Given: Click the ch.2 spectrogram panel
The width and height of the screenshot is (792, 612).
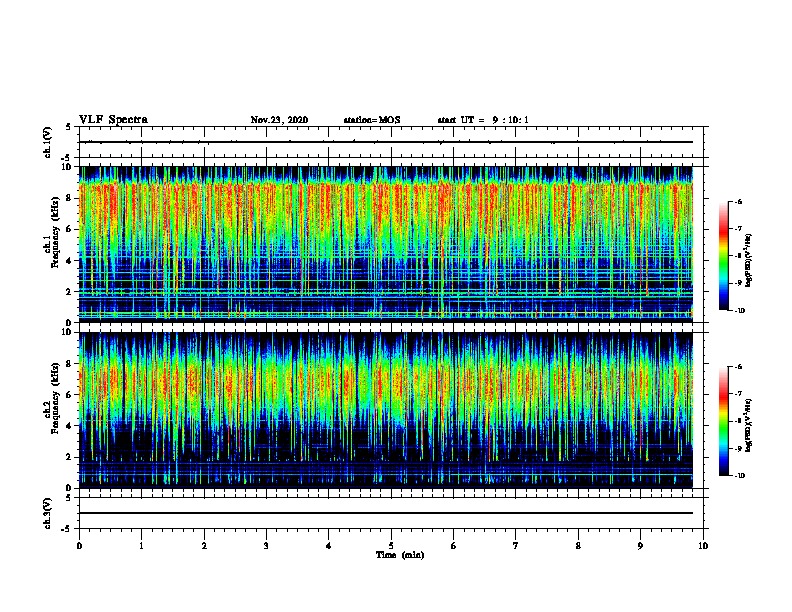Looking at the screenshot, I should (386, 410).
